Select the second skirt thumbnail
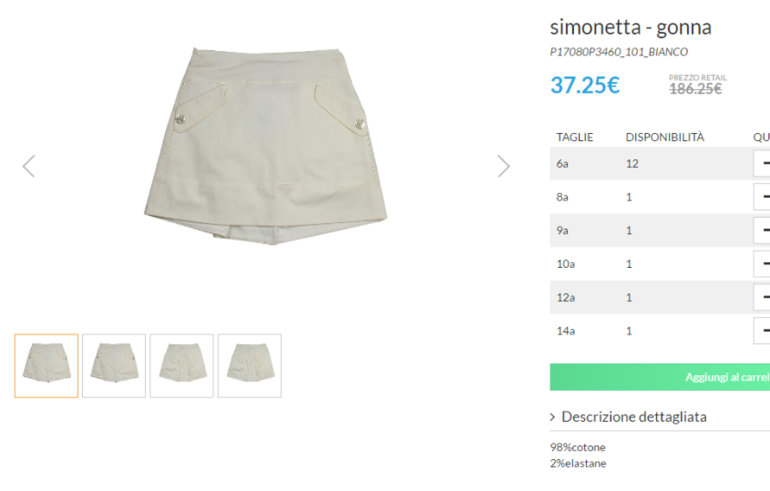770x491 pixels. [114, 366]
